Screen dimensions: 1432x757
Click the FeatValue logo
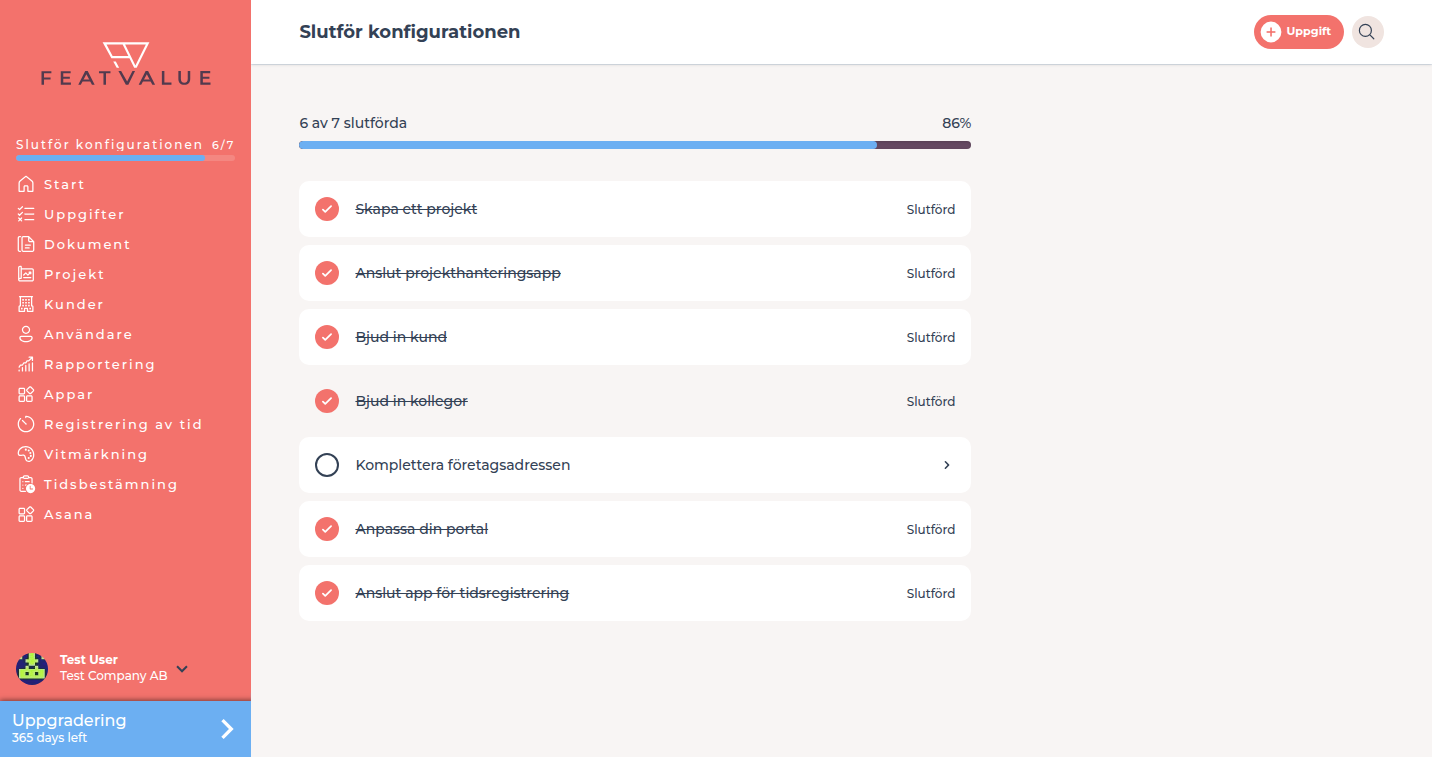click(x=126, y=63)
